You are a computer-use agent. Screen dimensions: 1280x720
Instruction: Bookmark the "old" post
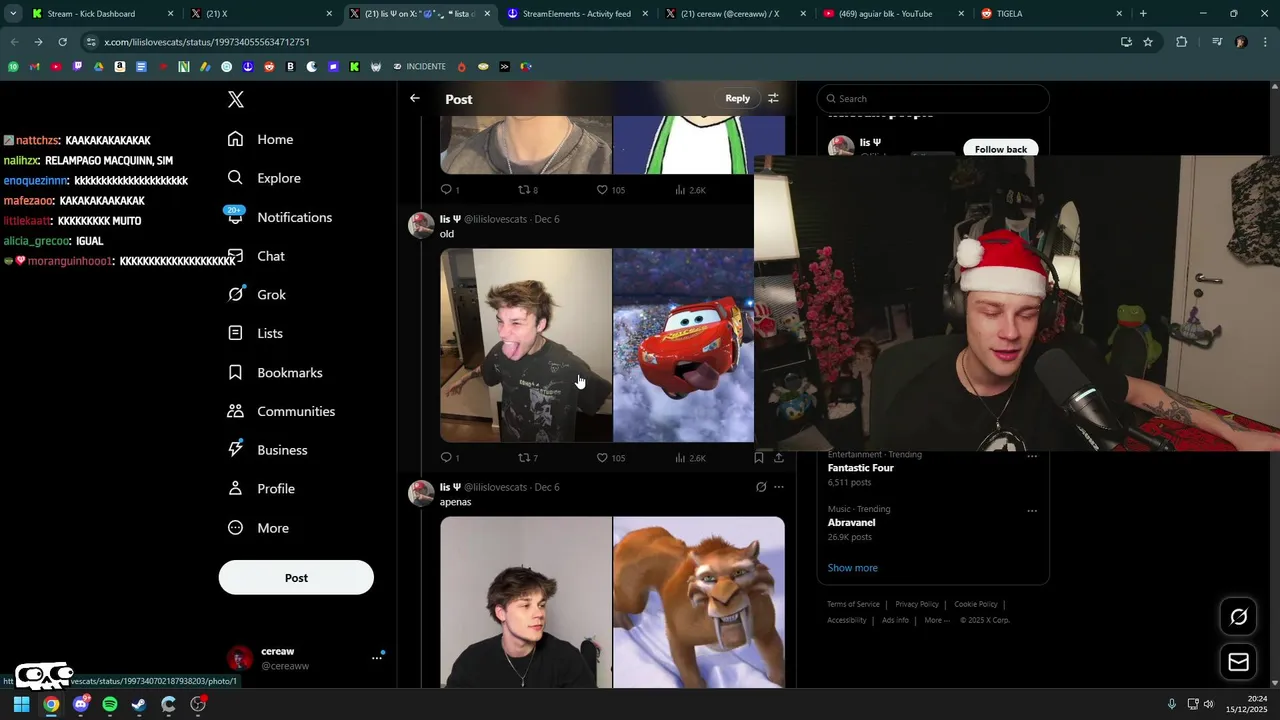(x=759, y=458)
